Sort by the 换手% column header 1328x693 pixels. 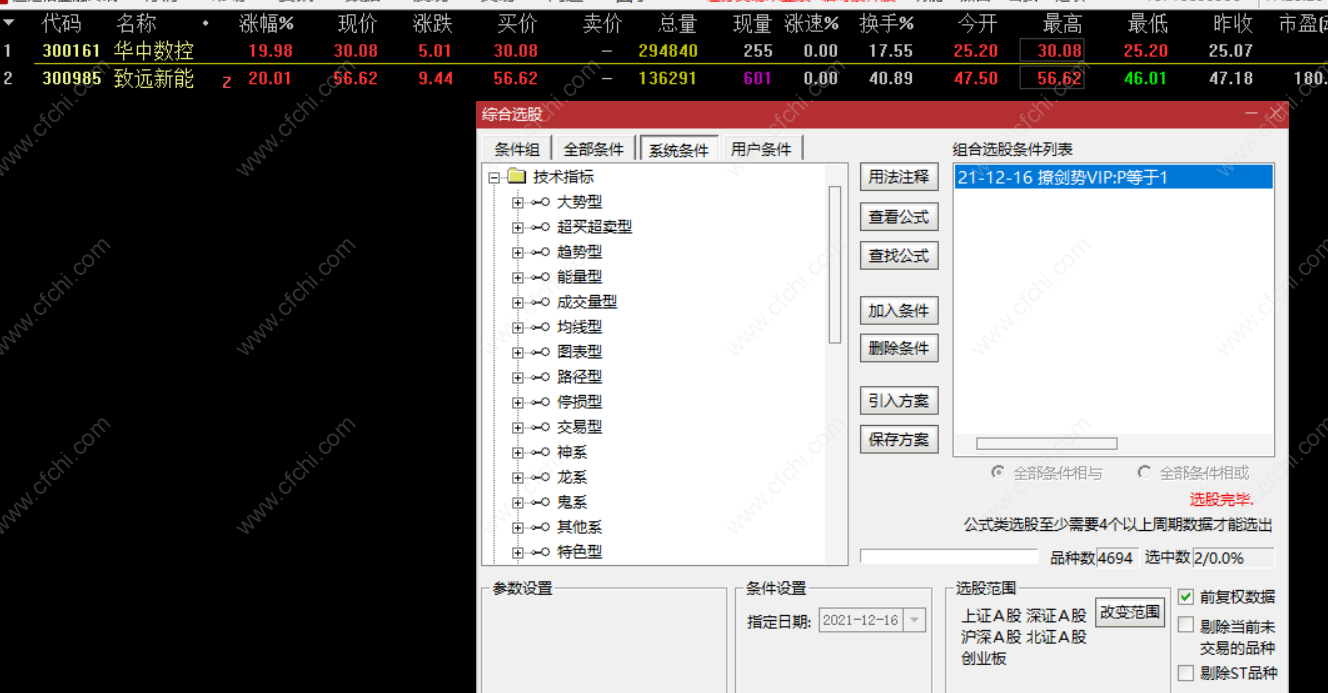(886, 23)
